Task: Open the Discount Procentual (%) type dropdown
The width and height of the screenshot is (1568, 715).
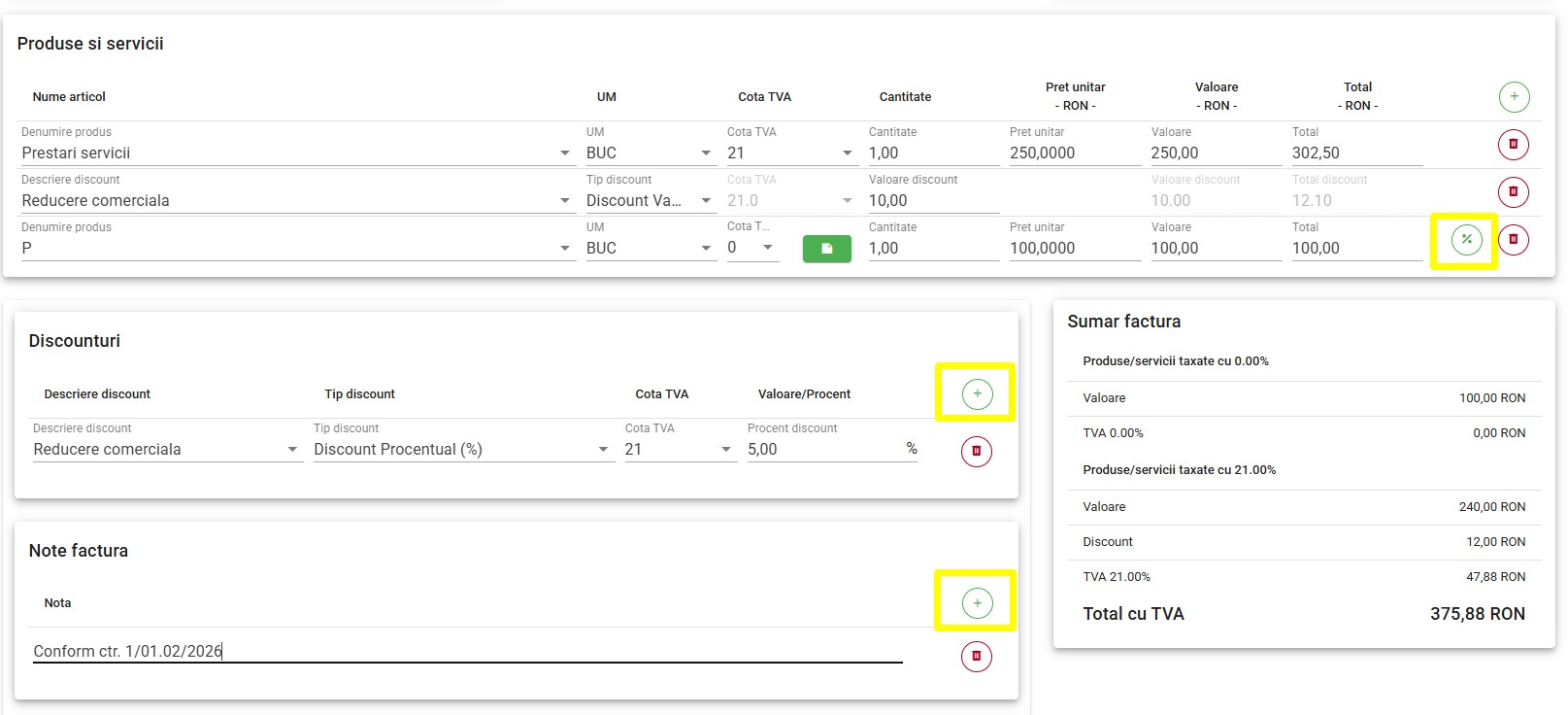Action: click(603, 450)
